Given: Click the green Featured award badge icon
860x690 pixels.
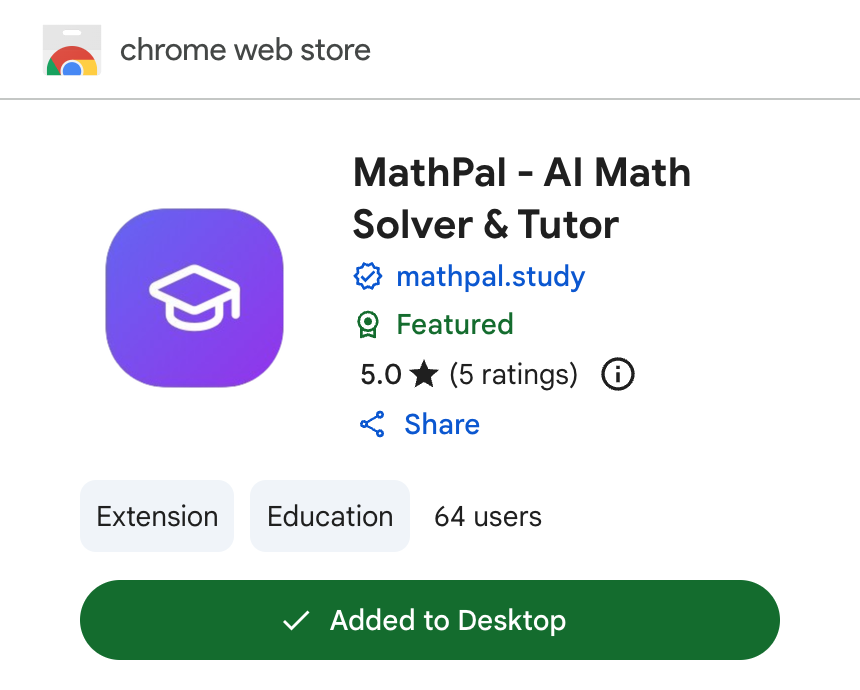Looking at the screenshot, I should 368,325.
